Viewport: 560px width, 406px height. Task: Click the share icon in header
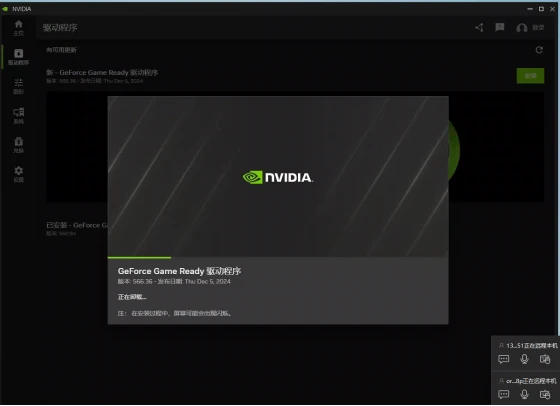[x=479, y=27]
